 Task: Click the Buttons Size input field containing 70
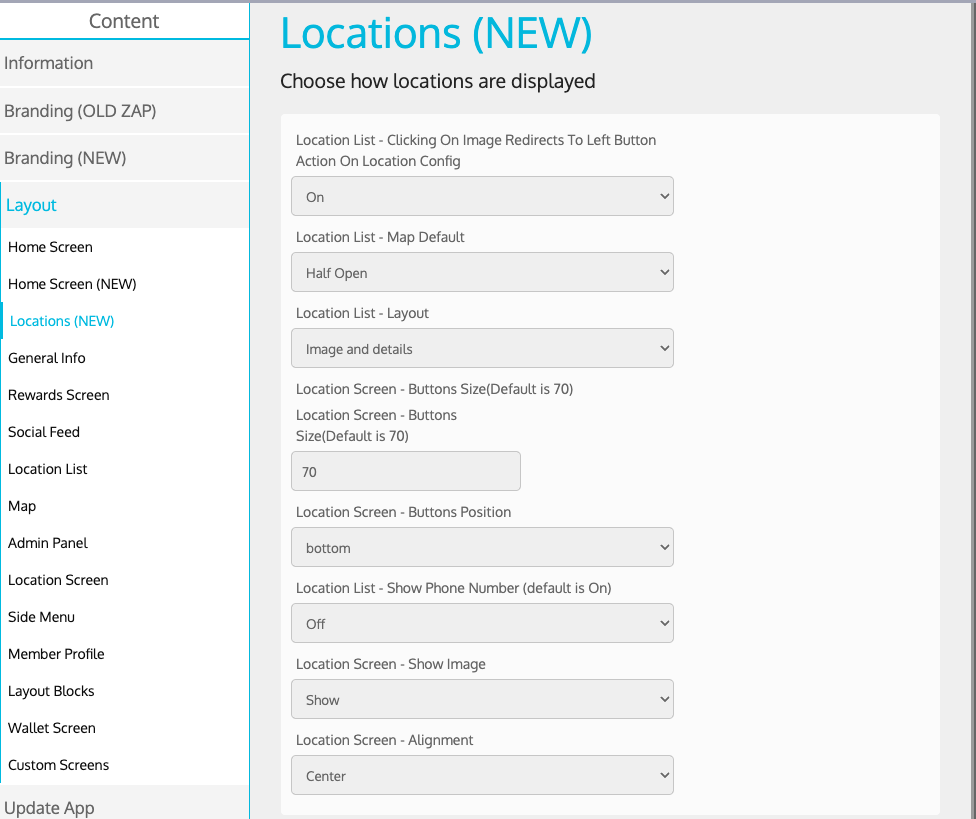(x=406, y=471)
